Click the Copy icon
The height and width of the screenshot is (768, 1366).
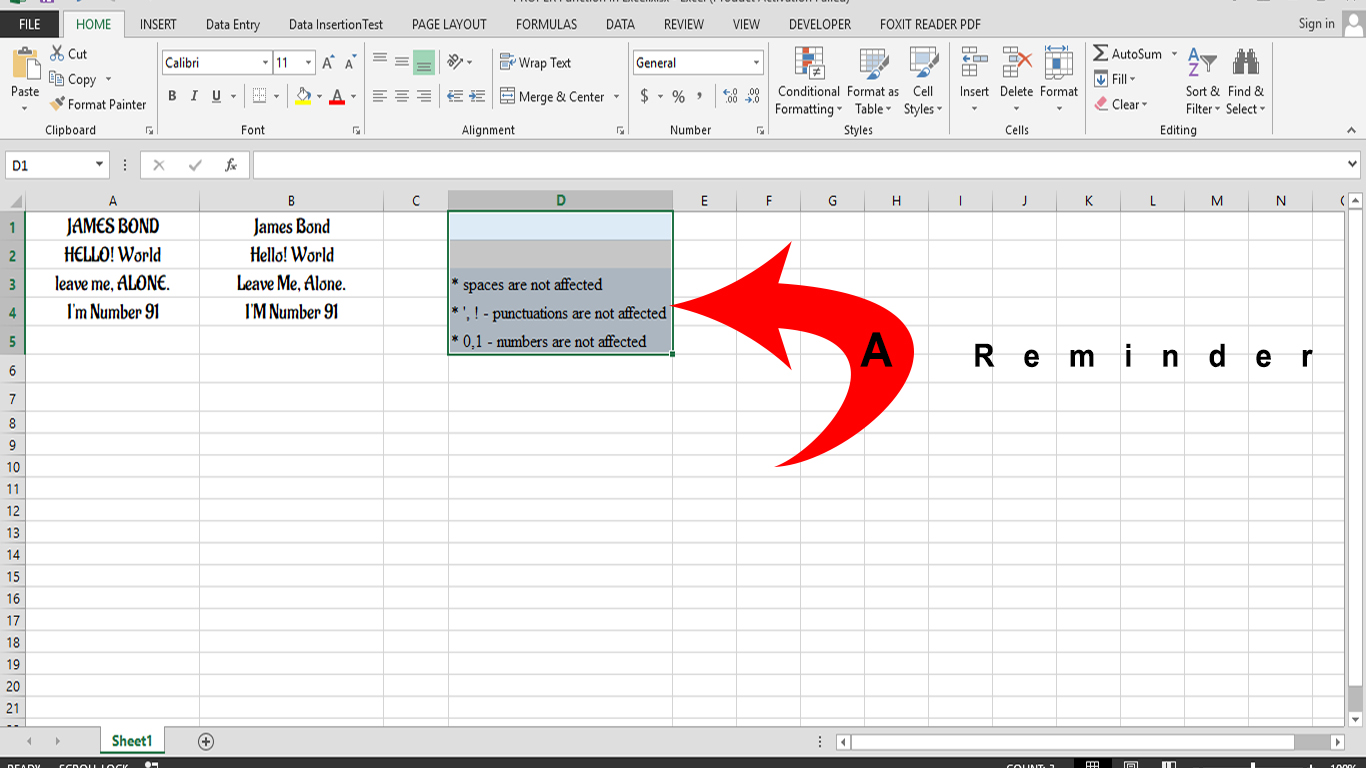[56, 79]
